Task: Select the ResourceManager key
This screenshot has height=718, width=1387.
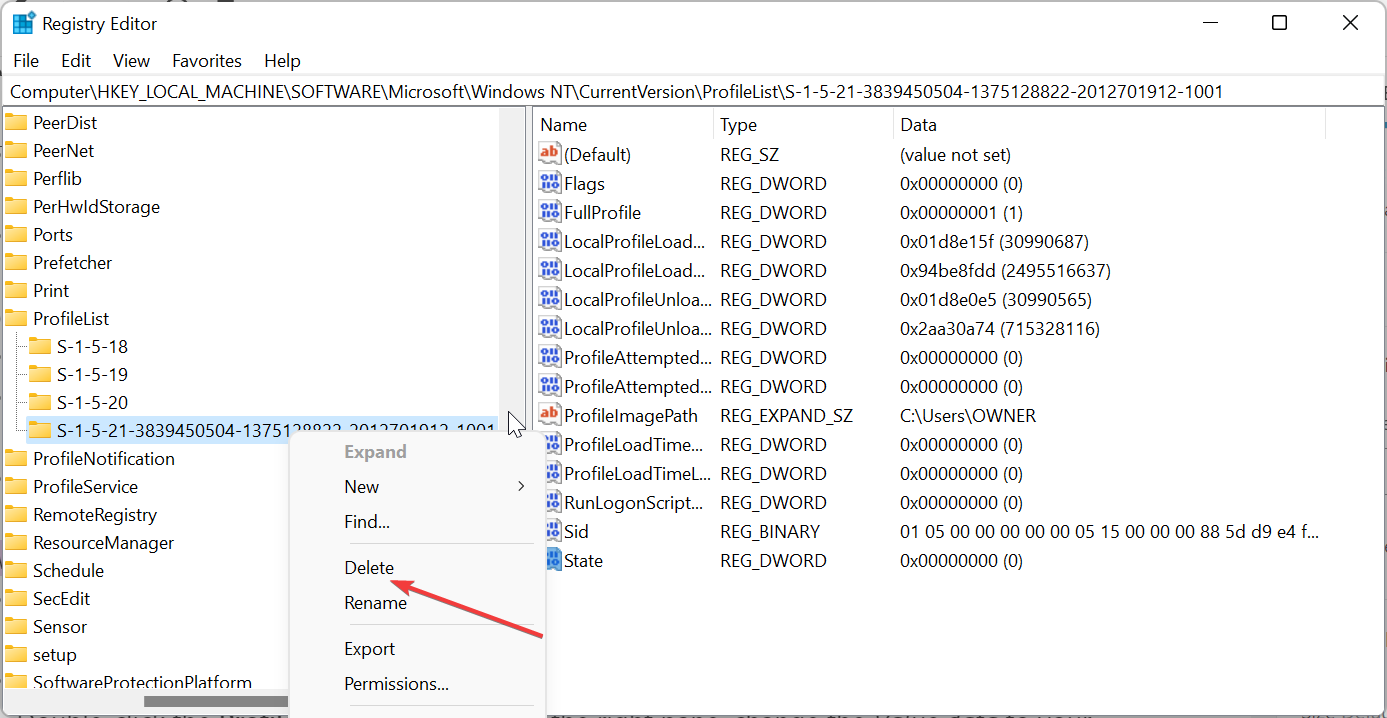Action: [103, 543]
